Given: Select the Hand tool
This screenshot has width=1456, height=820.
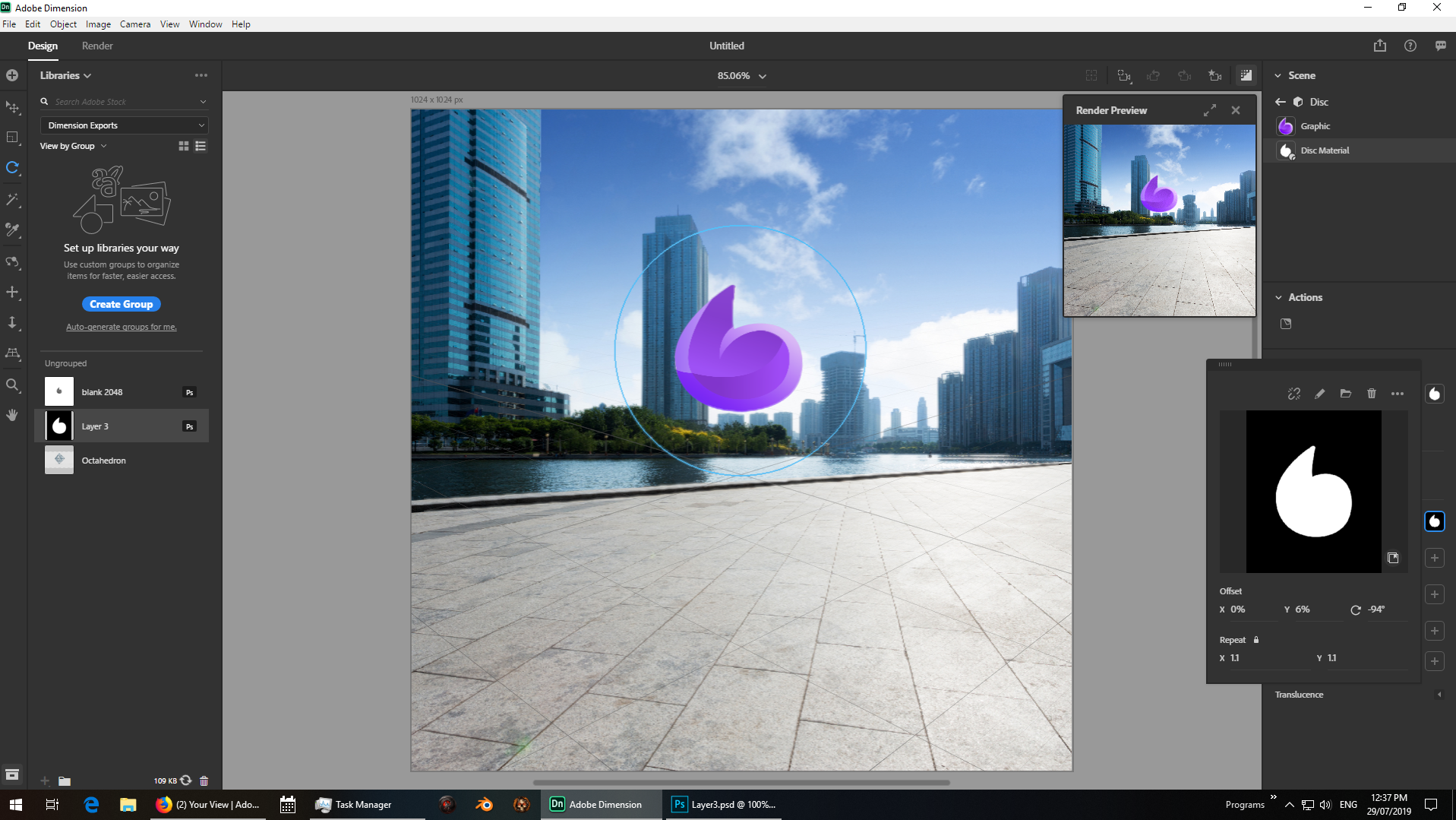Looking at the screenshot, I should (12, 415).
